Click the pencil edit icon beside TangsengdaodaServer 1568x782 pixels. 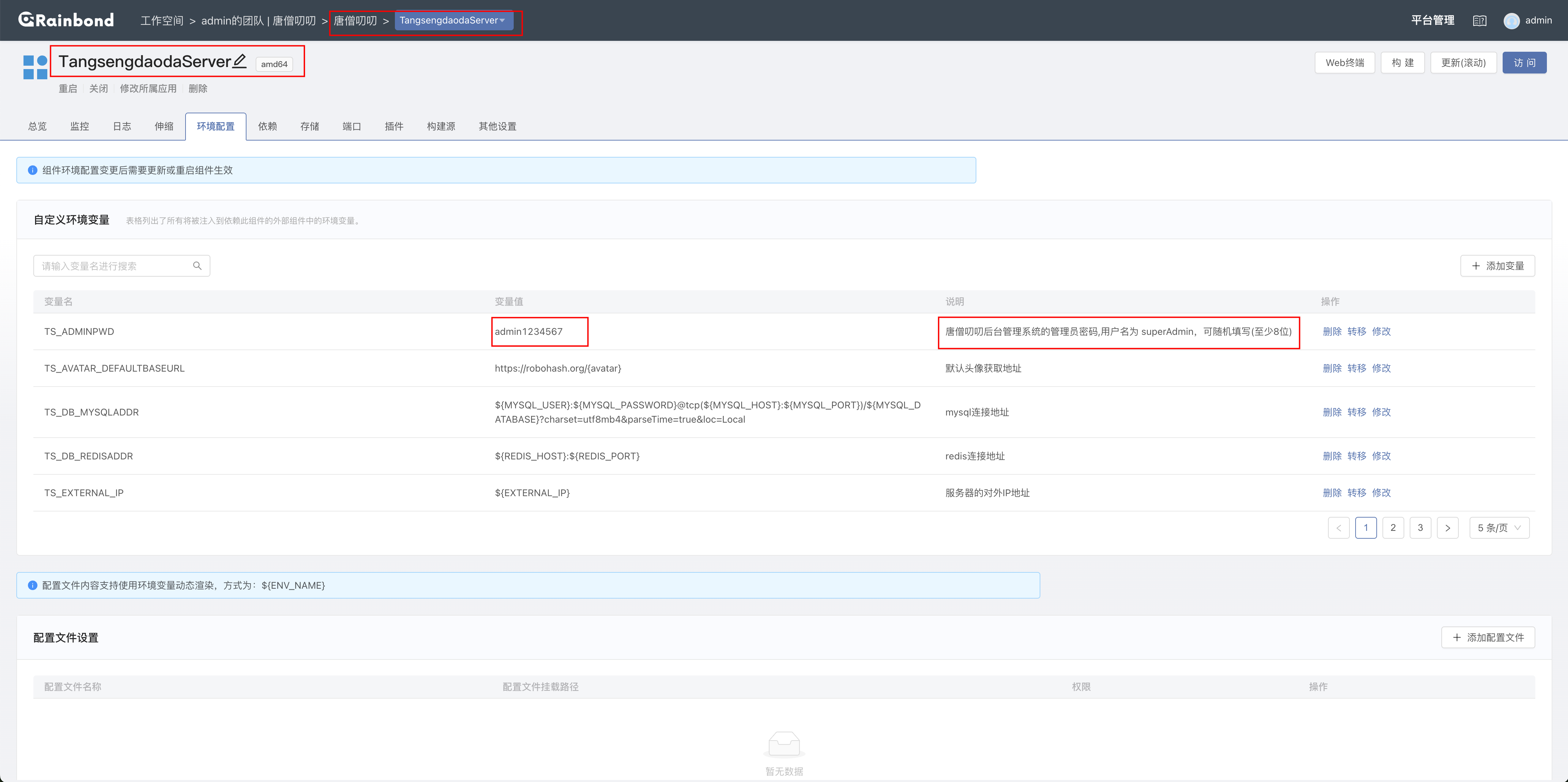[x=240, y=61]
